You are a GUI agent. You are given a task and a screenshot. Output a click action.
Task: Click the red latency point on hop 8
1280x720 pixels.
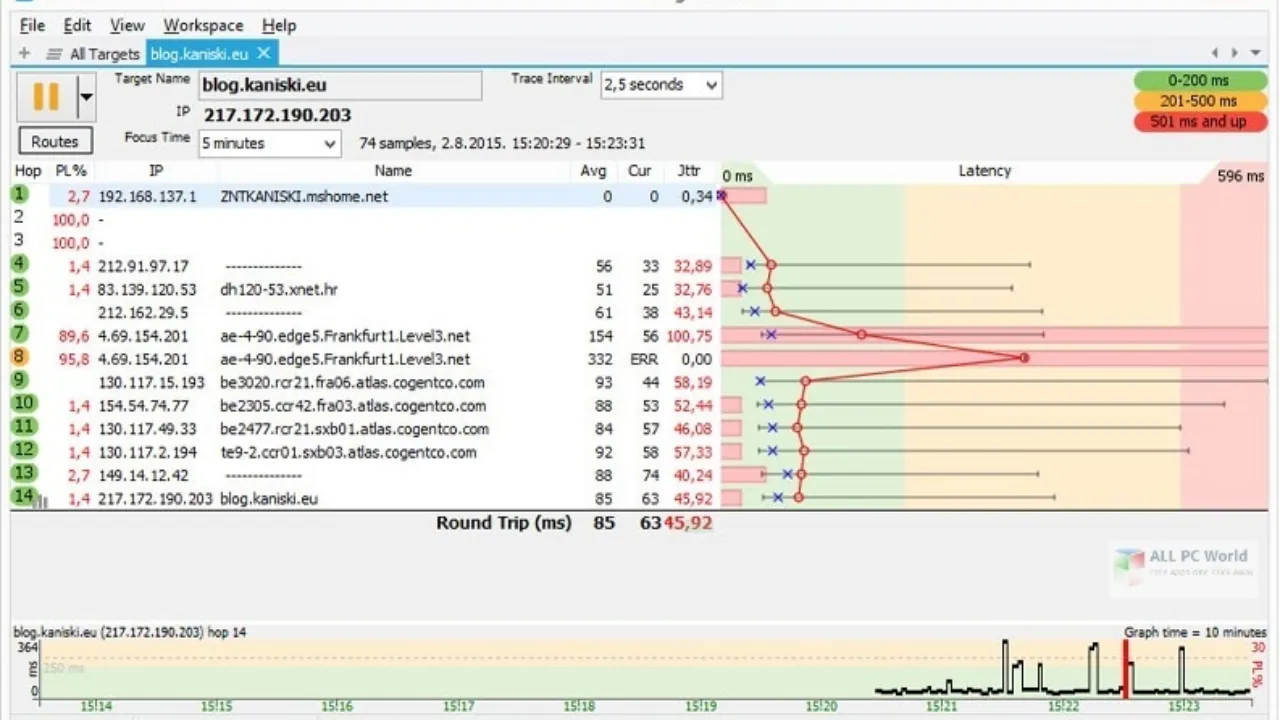tap(1024, 358)
